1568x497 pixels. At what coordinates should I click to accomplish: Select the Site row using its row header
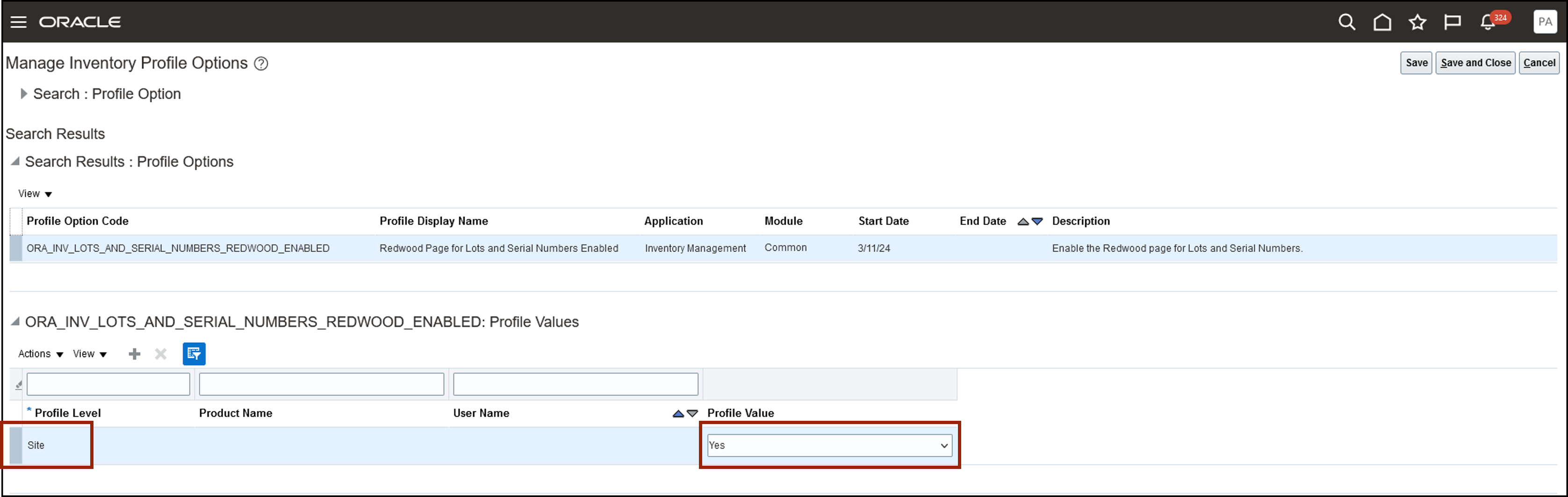point(16,446)
